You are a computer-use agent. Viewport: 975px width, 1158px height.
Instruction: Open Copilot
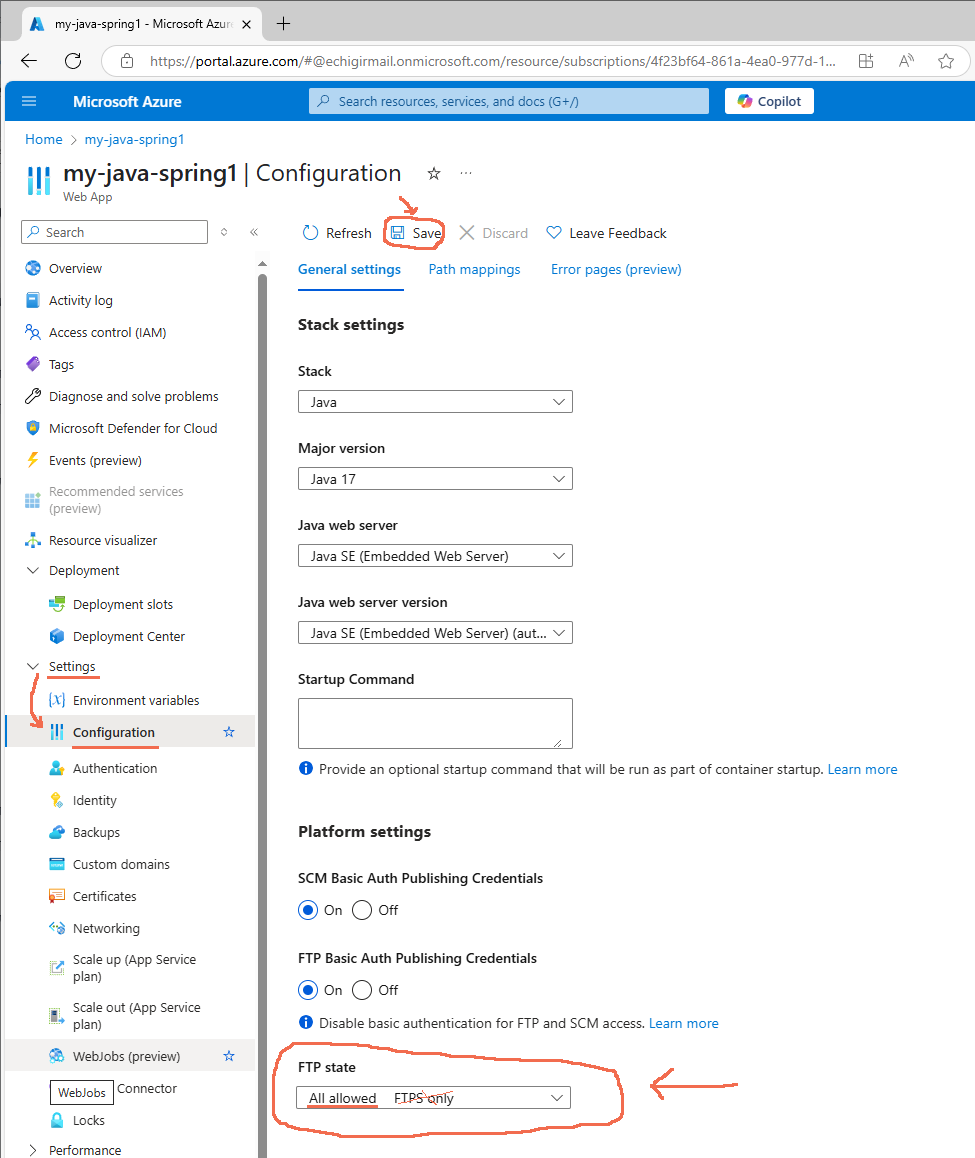click(769, 101)
